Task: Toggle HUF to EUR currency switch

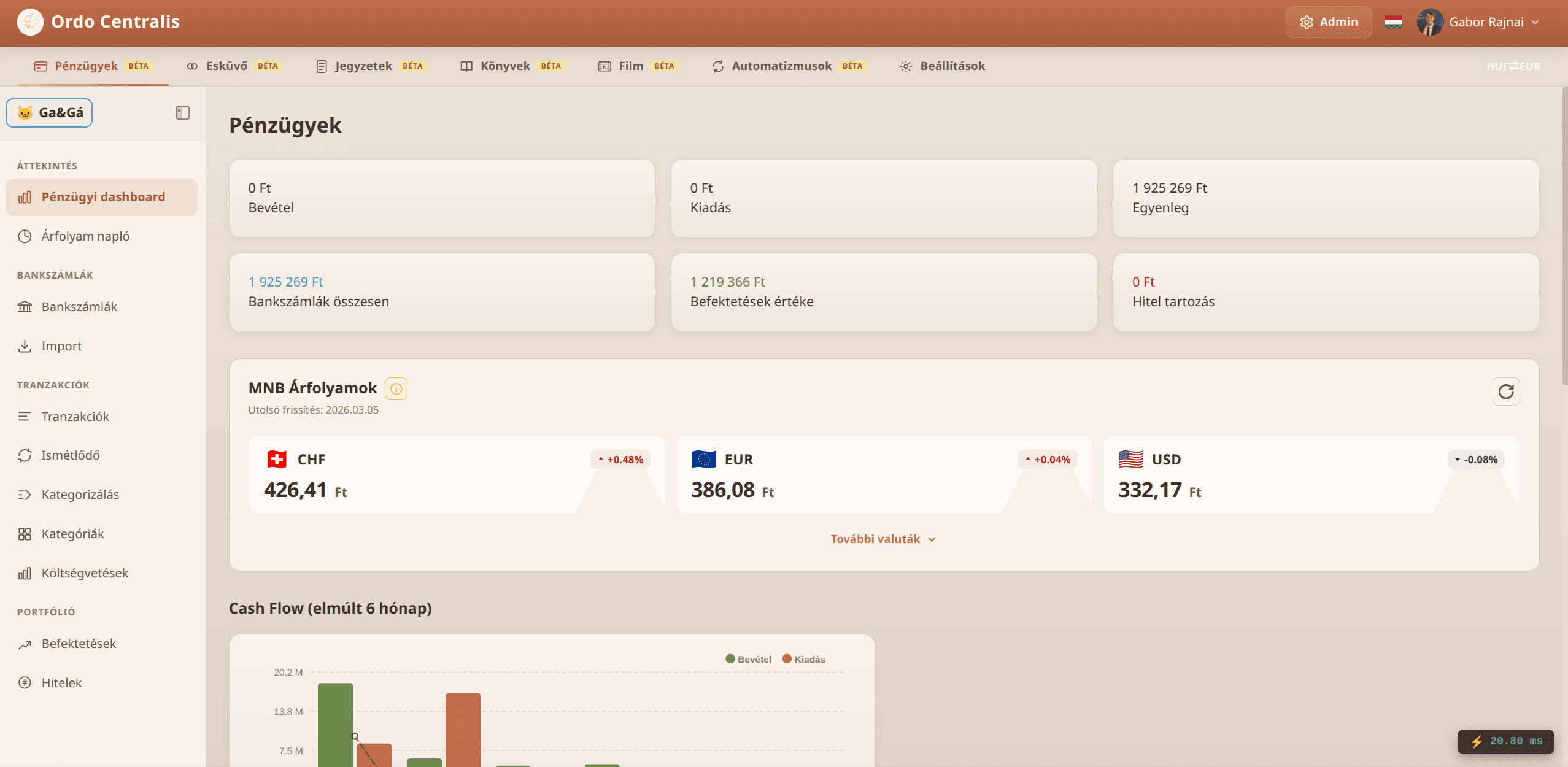Action: [1513, 66]
